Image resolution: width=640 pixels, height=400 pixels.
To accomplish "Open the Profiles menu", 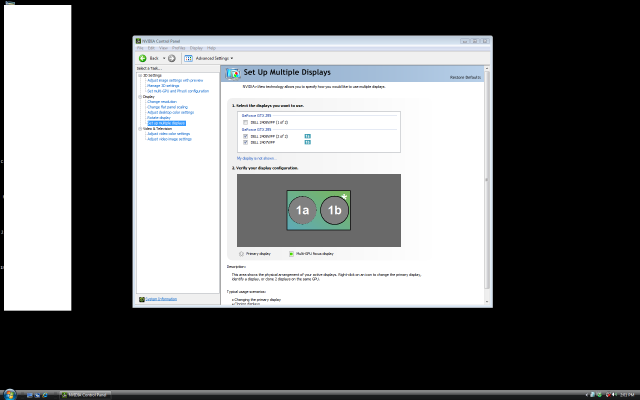I will (178, 48).
